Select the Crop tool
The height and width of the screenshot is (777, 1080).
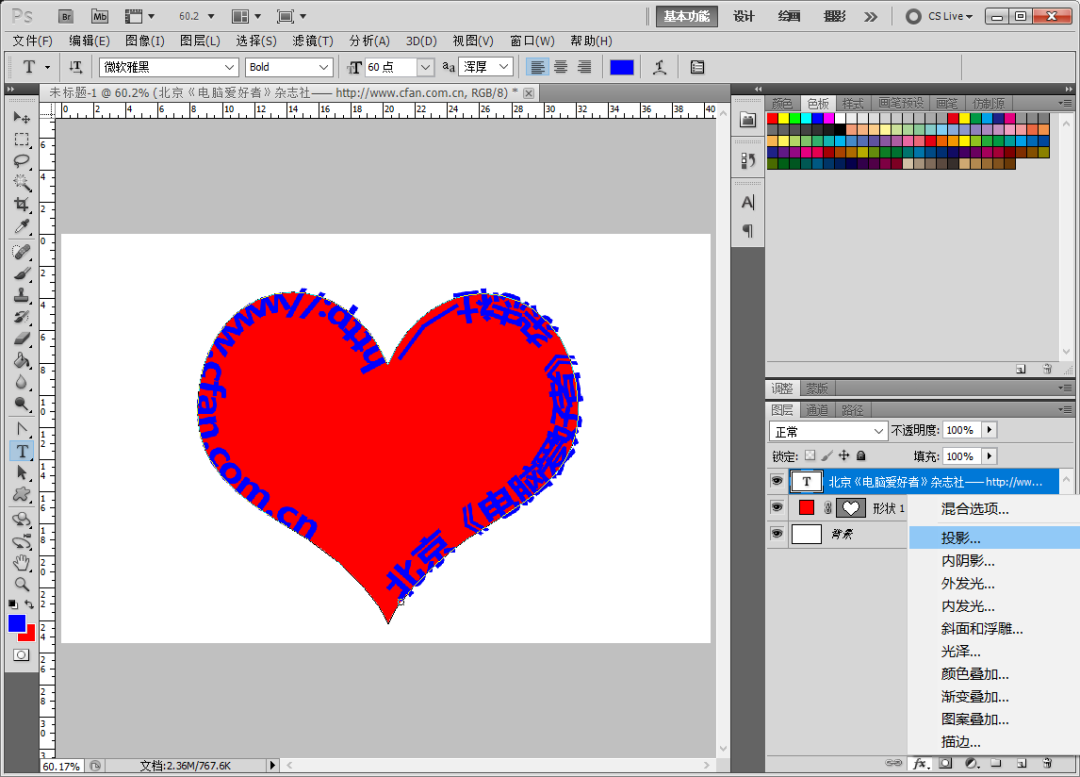pos(21,205)
